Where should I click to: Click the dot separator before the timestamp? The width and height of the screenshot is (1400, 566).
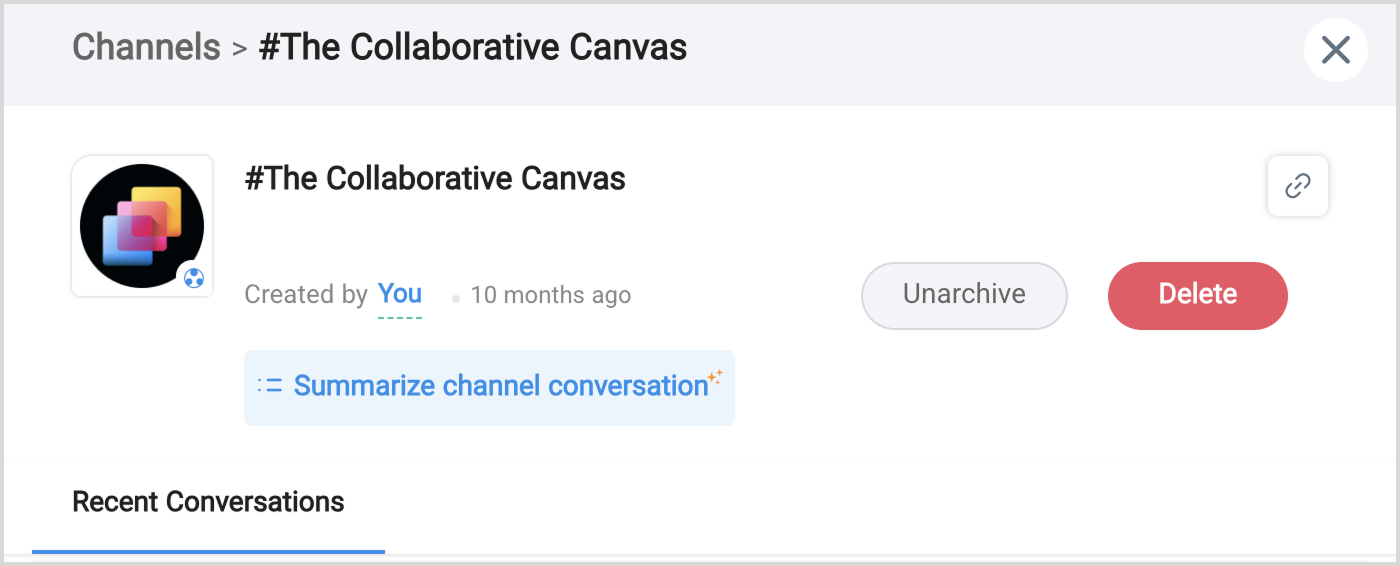click(x=456, y=298)
